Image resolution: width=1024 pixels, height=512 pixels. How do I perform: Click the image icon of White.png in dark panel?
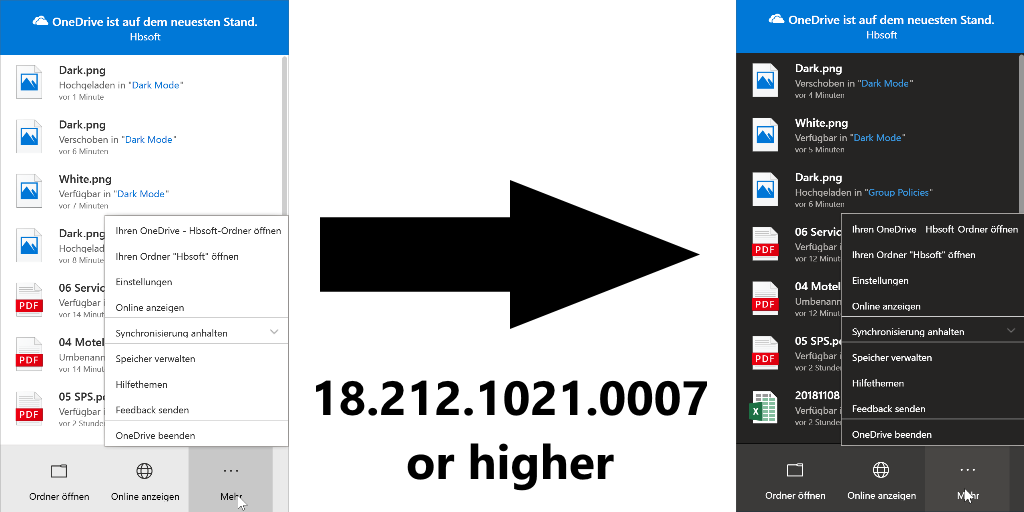765,133
